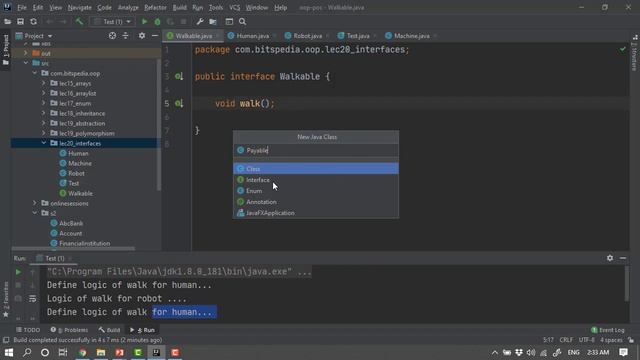
Task: Start debugging with the bug icon
Action: click(157, 22)
